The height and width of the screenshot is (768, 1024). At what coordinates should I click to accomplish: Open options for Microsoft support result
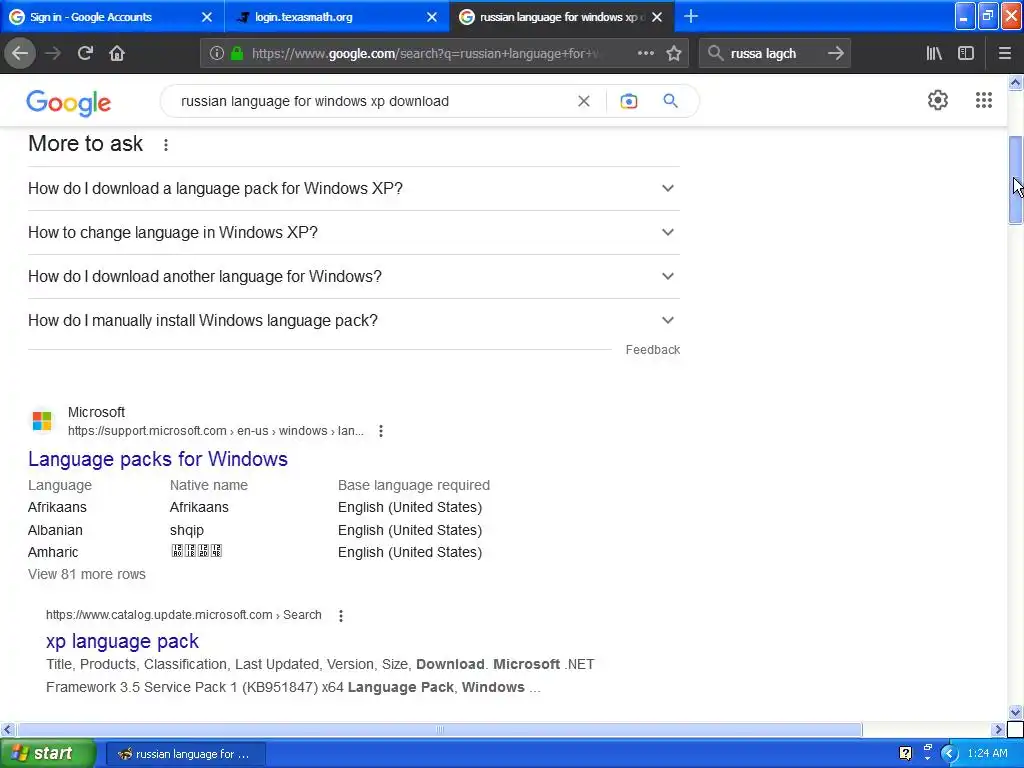tap(381, 431)
